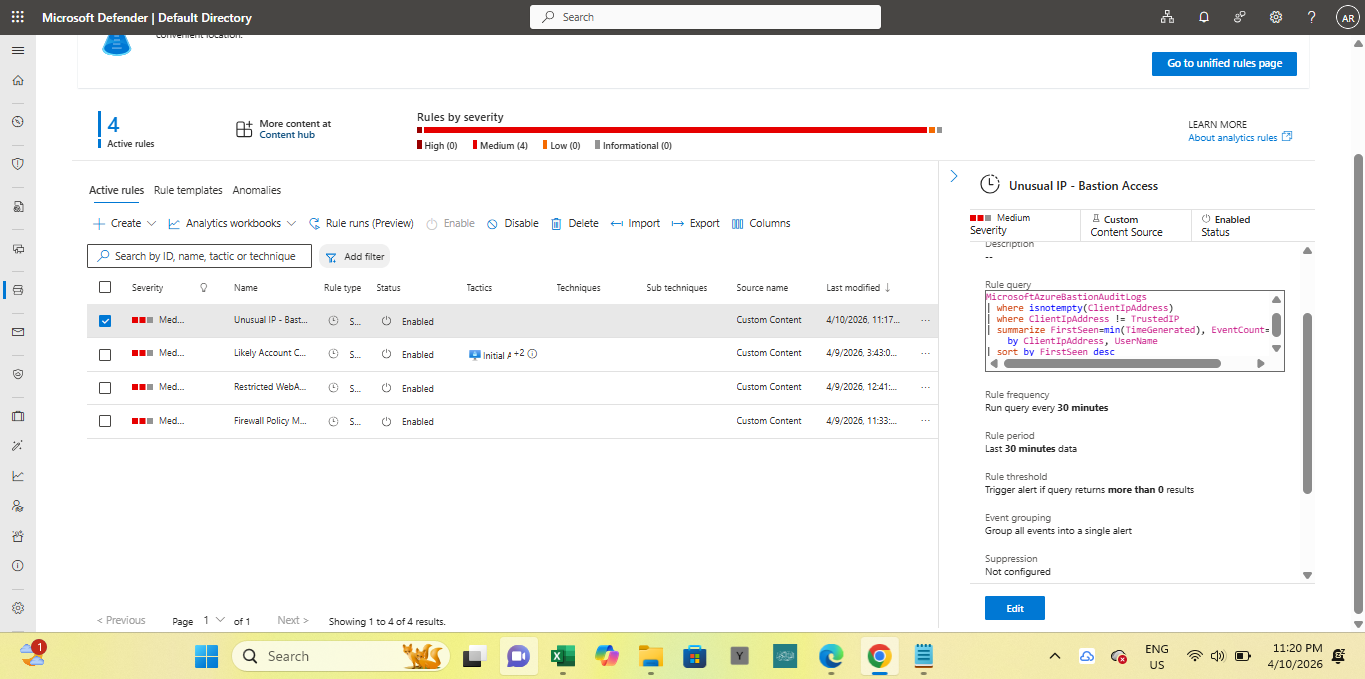Click Go to unified rules page

[x=1224, y=63]
